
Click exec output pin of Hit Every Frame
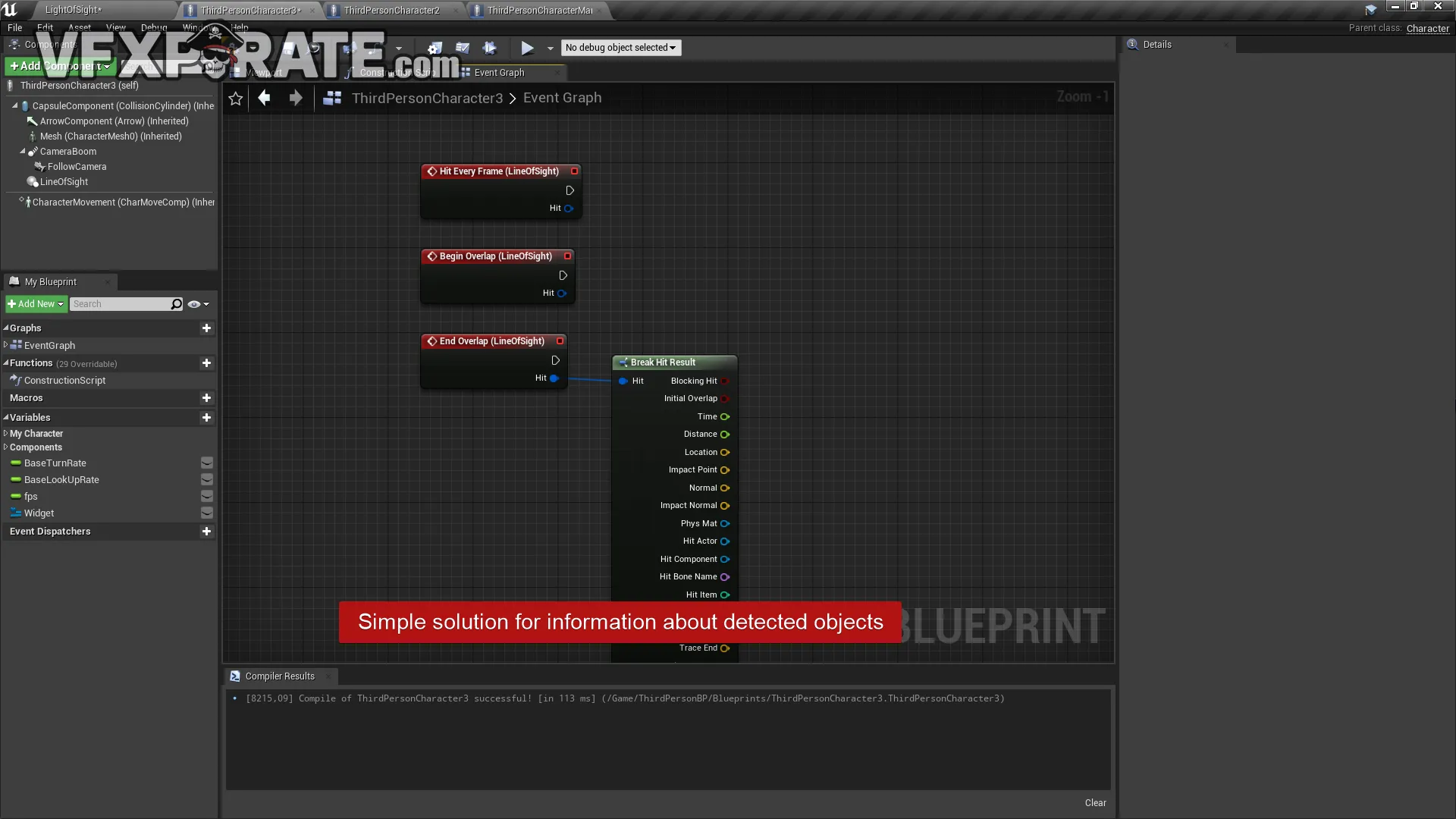[x=570, y=190]
